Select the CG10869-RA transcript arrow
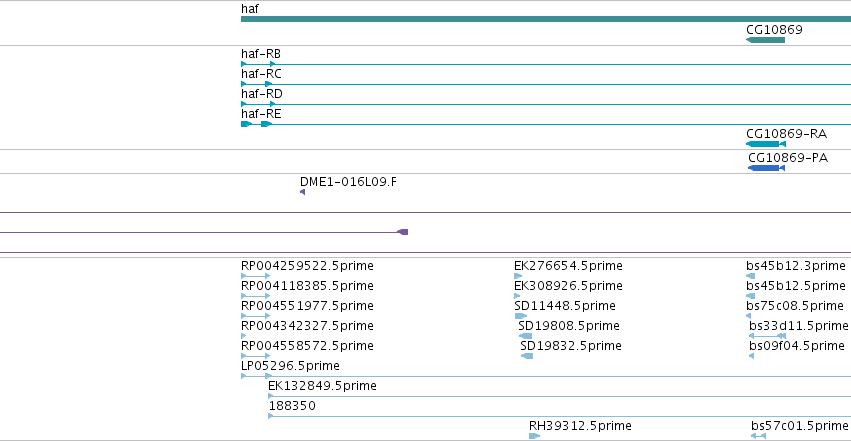Viewport: 851px width, 441px height. coord(766,144)
